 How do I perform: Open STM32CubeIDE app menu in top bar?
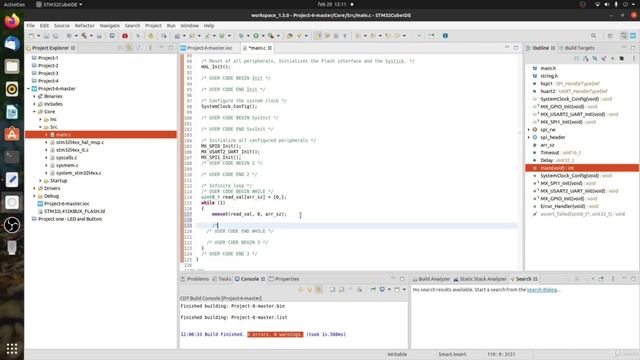click(x=59, y=4)
